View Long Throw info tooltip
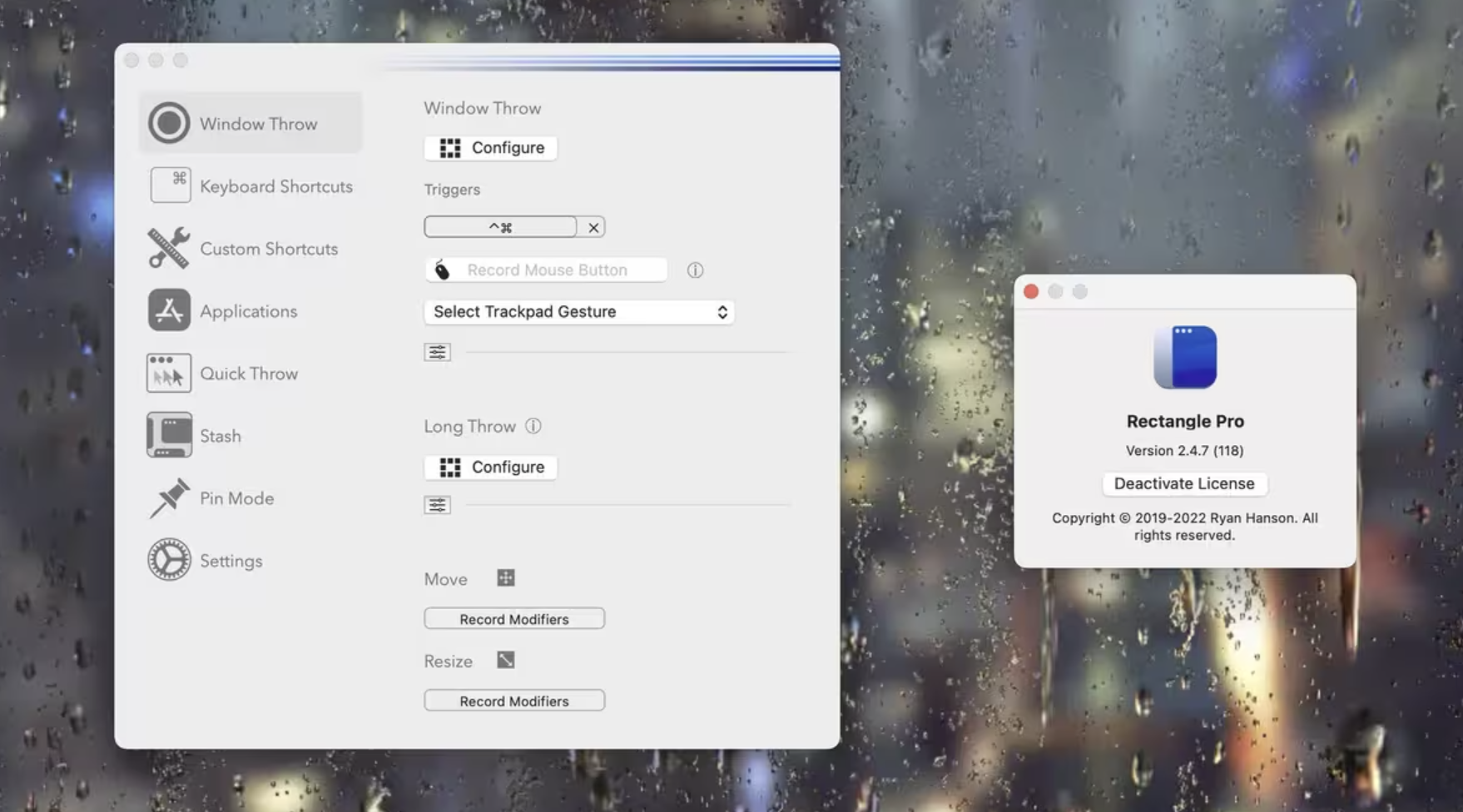 (533, 426)
